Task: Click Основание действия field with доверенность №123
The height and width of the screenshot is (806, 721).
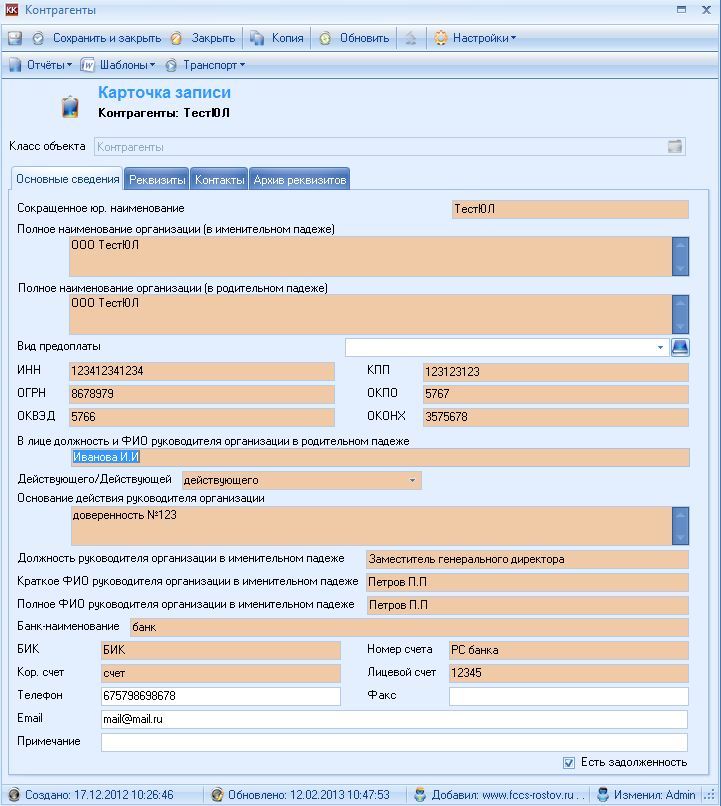Action: click(x=371, y=526)
